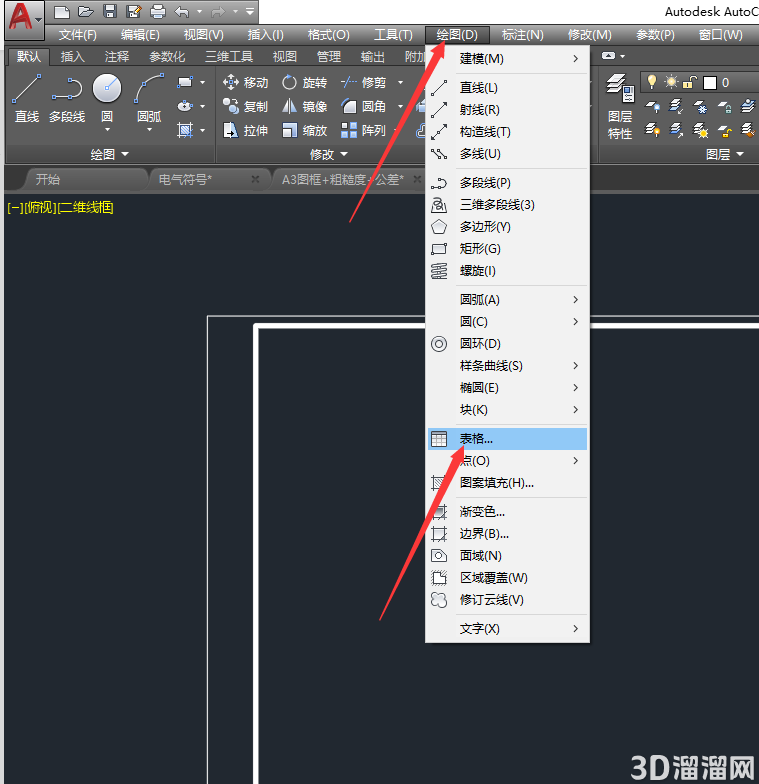This screenshot has width=759, height=784.
Task: Click the rectangle icon in the Draw panel
Action: point(184,82)
